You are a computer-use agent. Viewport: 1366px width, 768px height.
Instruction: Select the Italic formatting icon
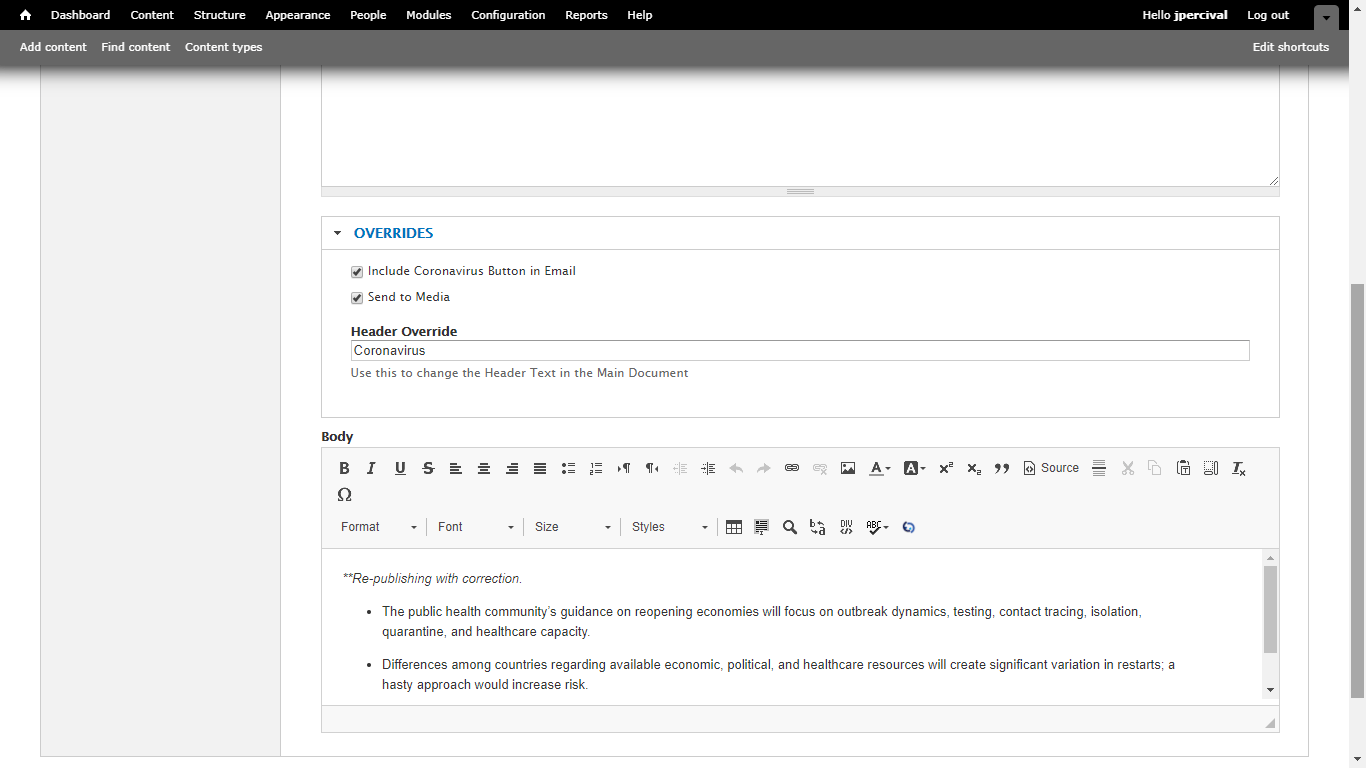[x=371, y=468]
